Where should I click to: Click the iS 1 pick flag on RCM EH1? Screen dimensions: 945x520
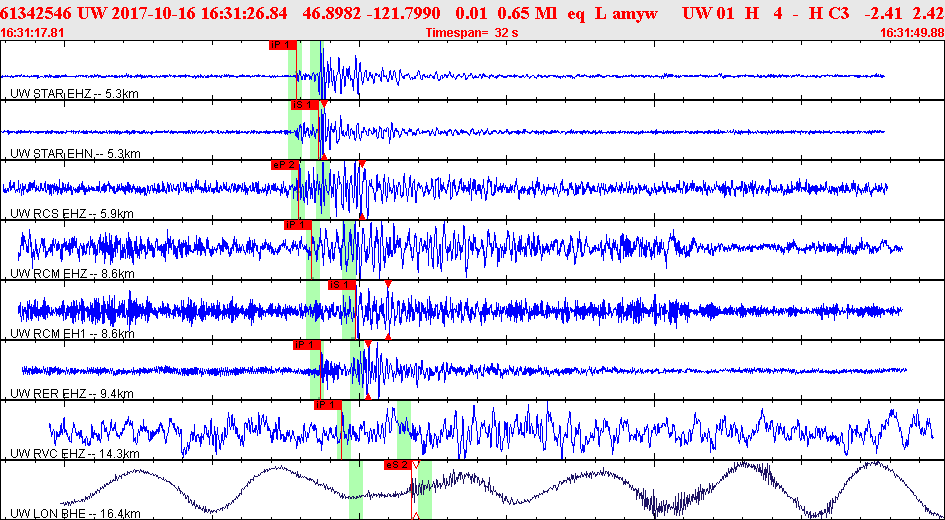(x=341, y=285)
